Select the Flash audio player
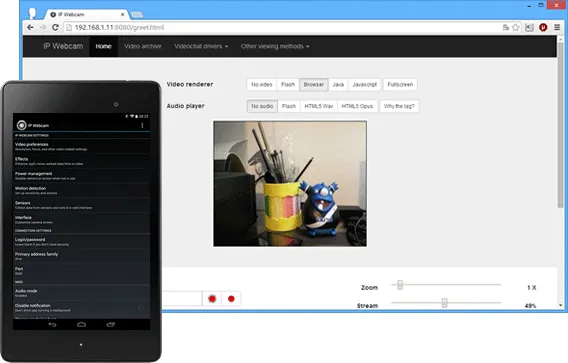568x363 pixels. pos(289,106)
